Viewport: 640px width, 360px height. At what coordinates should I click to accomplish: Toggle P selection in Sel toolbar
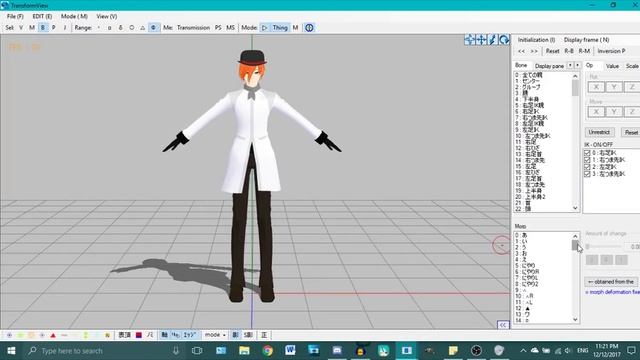(53, 28)
